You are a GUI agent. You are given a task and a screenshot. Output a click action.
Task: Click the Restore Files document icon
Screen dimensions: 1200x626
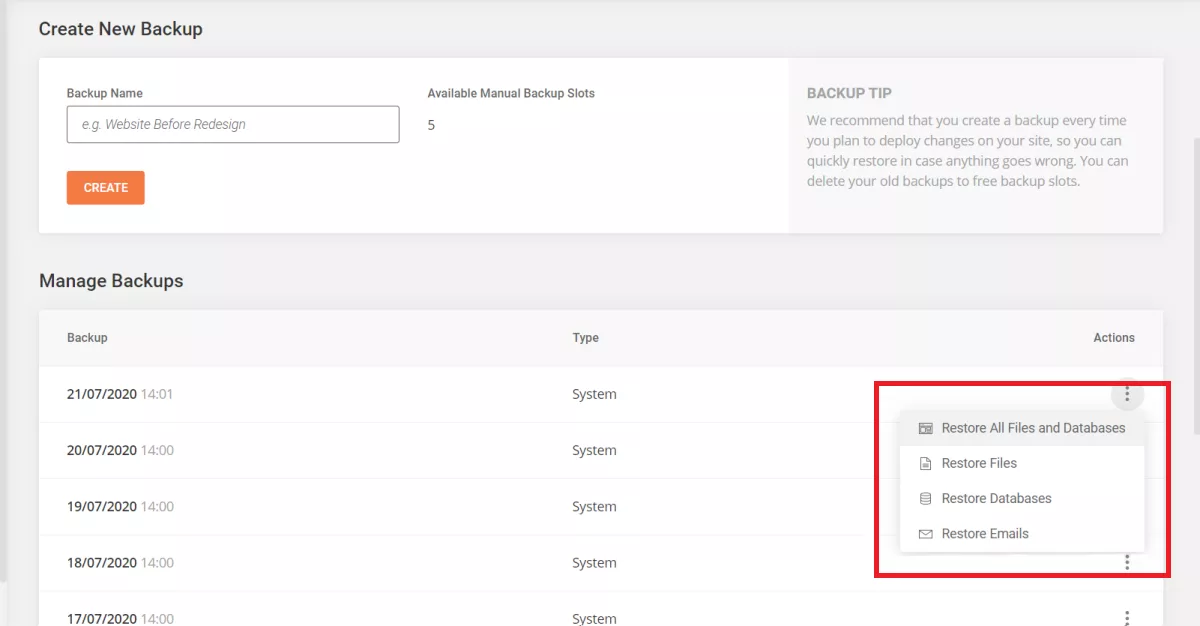point(925,463)
